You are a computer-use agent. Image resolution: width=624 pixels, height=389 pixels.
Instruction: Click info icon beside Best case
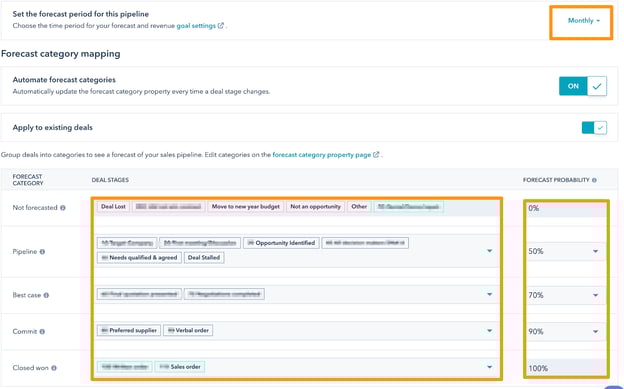[x=46, y=295]
